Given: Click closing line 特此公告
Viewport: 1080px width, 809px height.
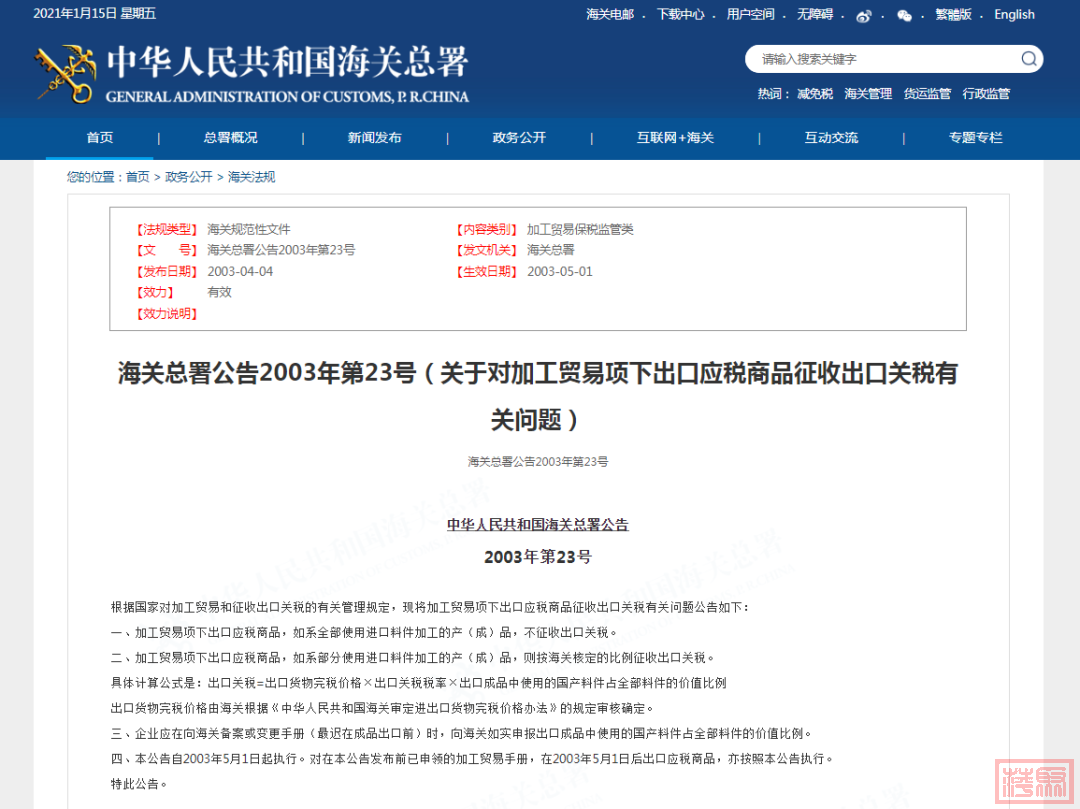Looking at the screenshot, I should [138, 784].
